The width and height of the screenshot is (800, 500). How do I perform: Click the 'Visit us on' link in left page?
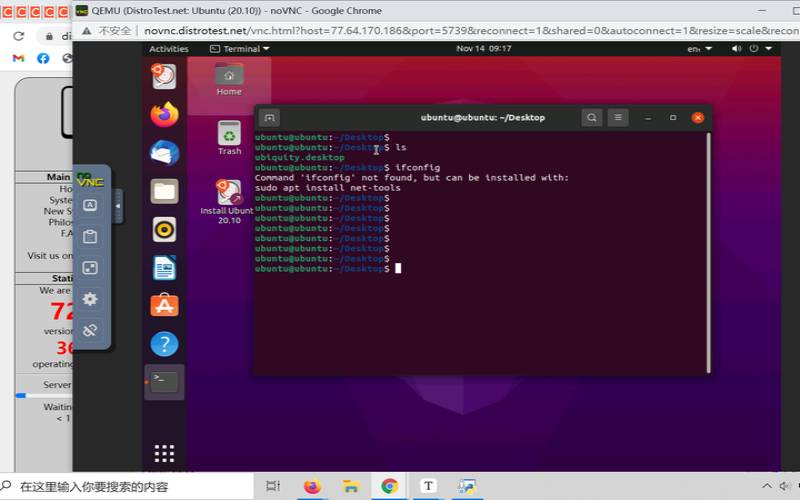point(49,256)
